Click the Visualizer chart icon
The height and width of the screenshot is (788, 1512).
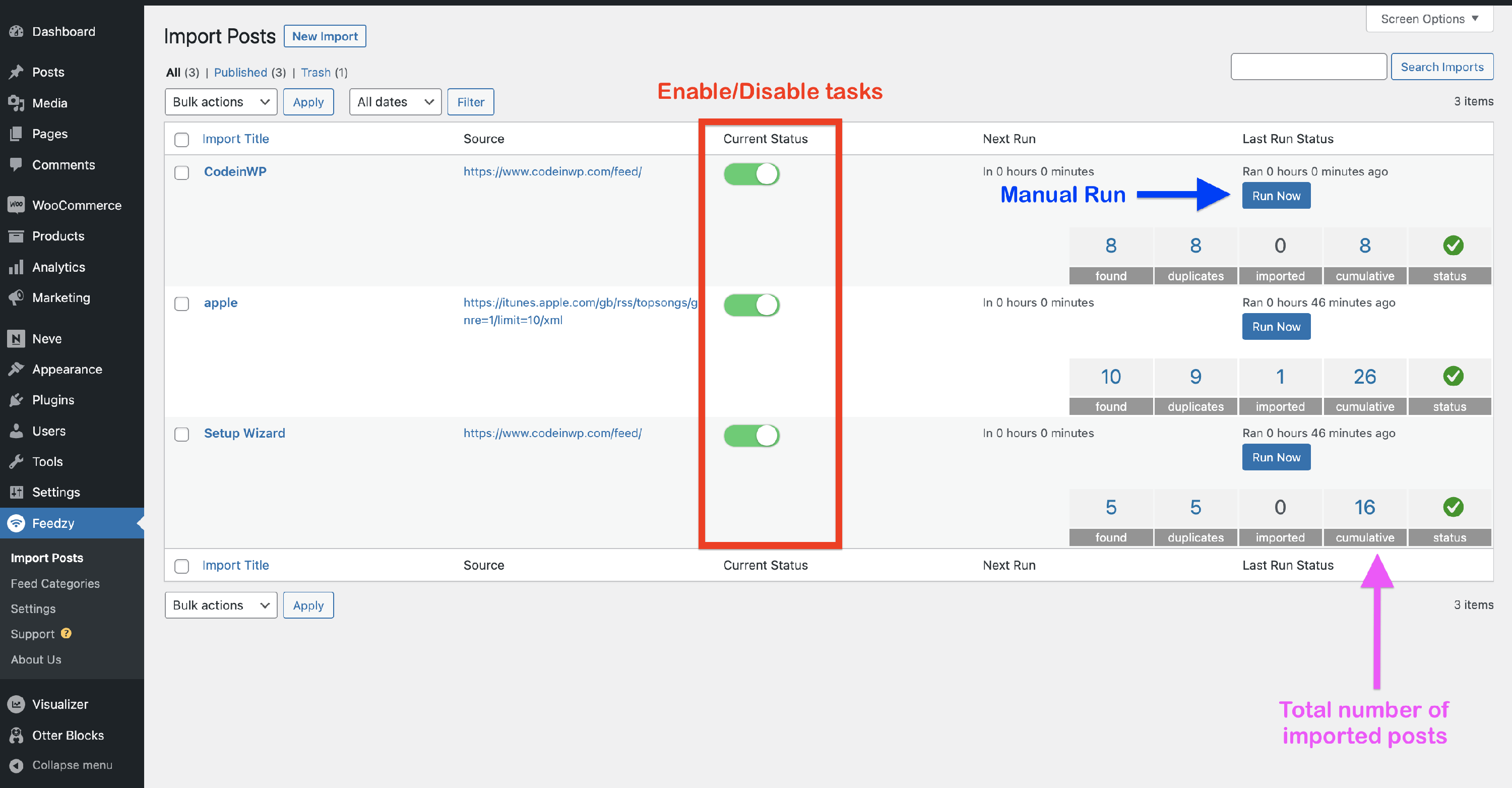(16, 704)
